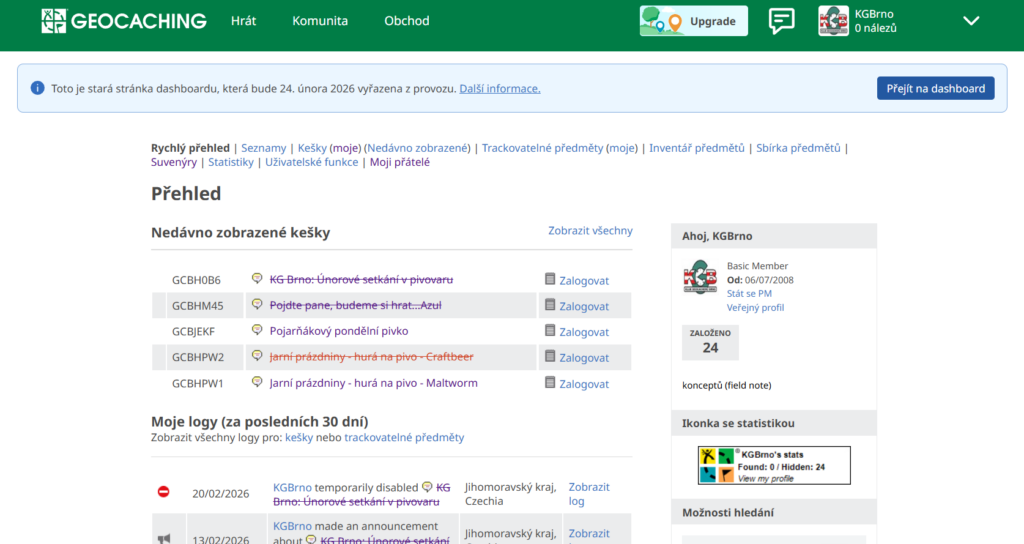The height and width of the screenshot is (544, 1024).
Task: Click the event icon in the 20/02/2026 log entry
Action: click(427, 487)
